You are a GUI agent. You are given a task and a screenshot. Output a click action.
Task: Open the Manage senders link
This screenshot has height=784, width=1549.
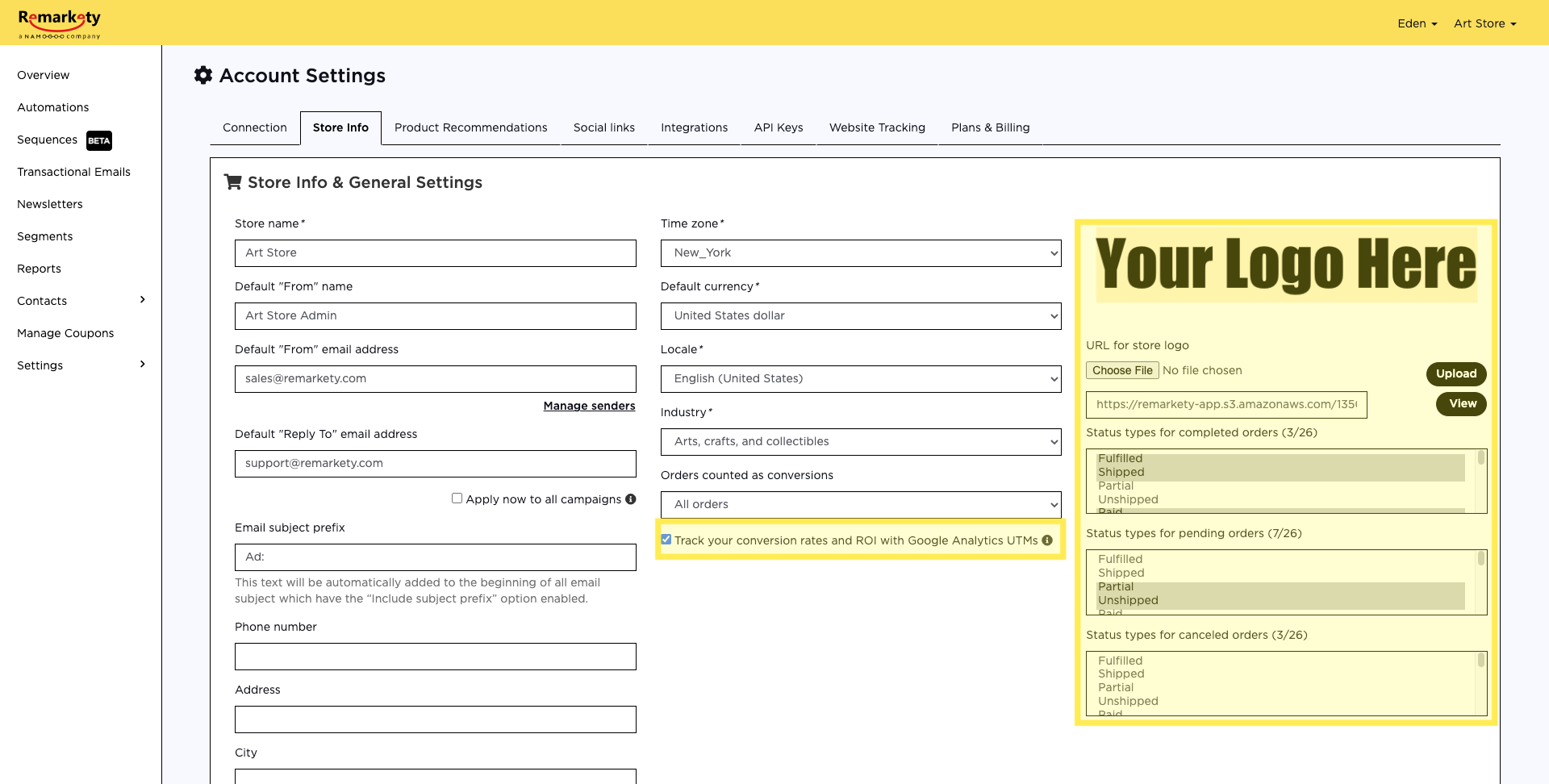pos(589,406)
